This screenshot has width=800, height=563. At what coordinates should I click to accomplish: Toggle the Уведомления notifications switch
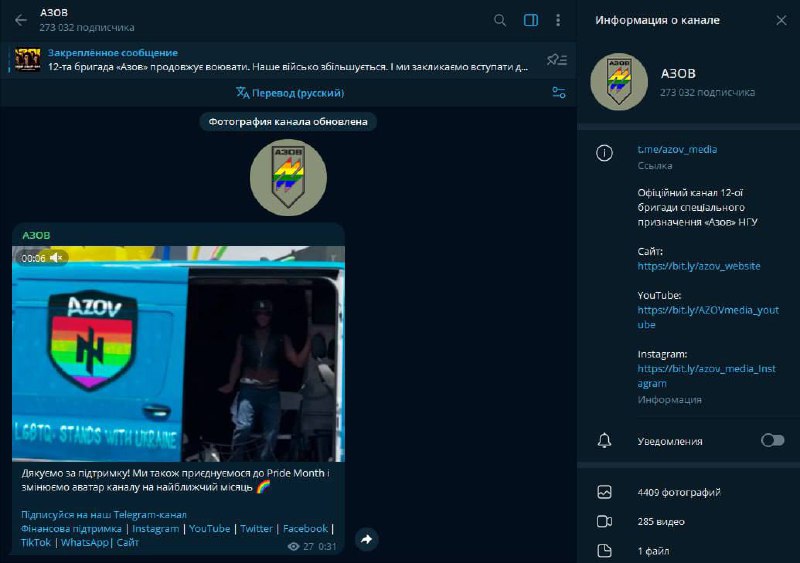(x=772, y=440)
